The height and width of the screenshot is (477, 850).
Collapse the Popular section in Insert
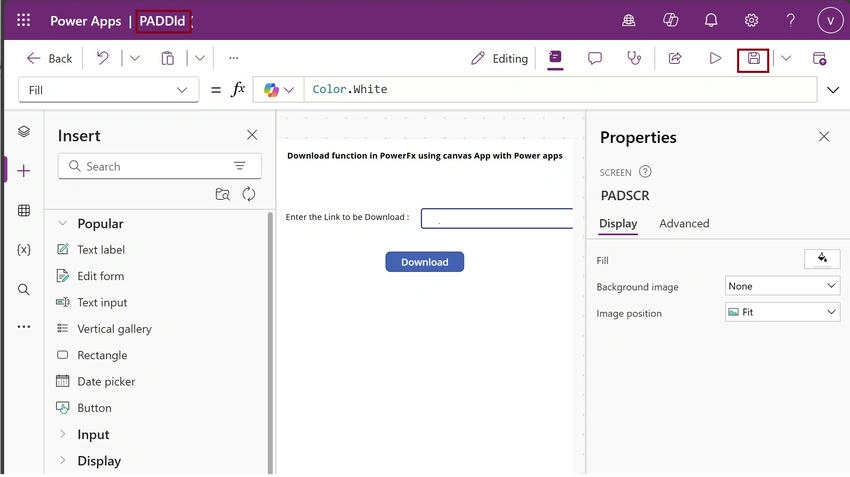[x=63, y=223]
